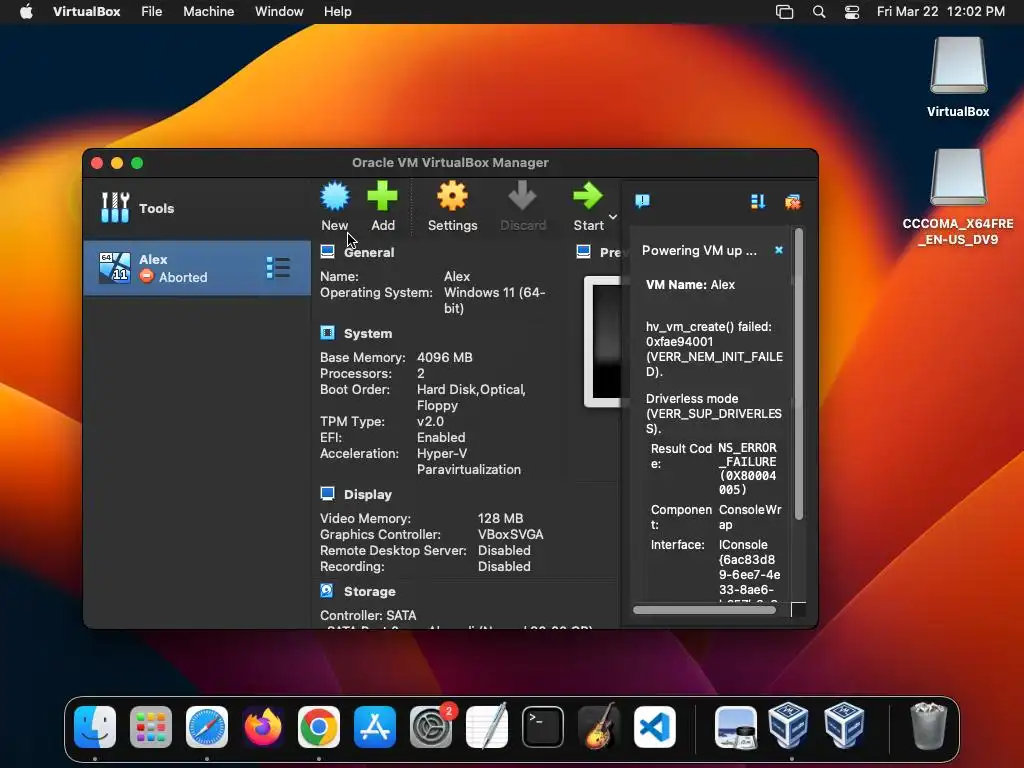Open the Tools icon in sidebar
This screenshot has height=768, width=1024.
tap(115, 208)
